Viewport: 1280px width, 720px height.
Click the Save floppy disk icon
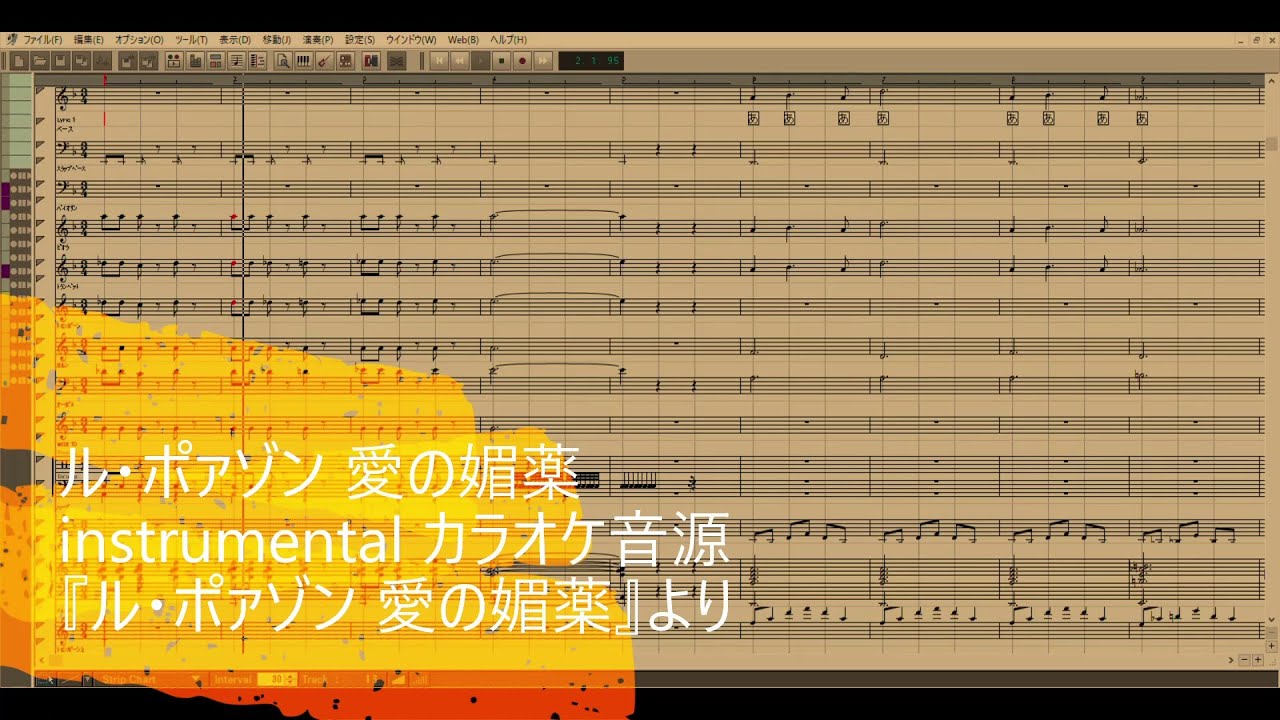coord(61,61)
